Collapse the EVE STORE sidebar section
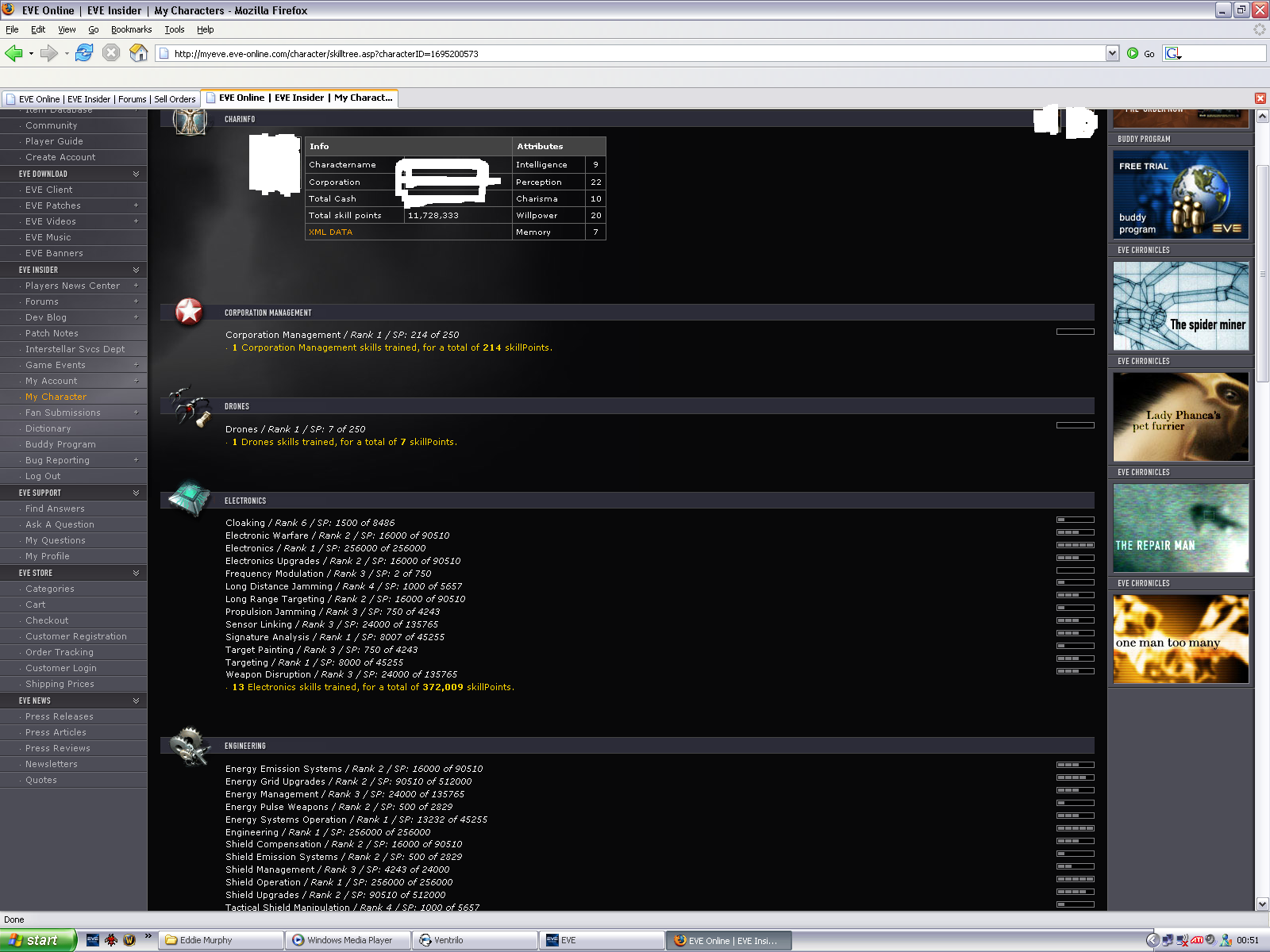1270x952 pixels. tap(136, 573)
